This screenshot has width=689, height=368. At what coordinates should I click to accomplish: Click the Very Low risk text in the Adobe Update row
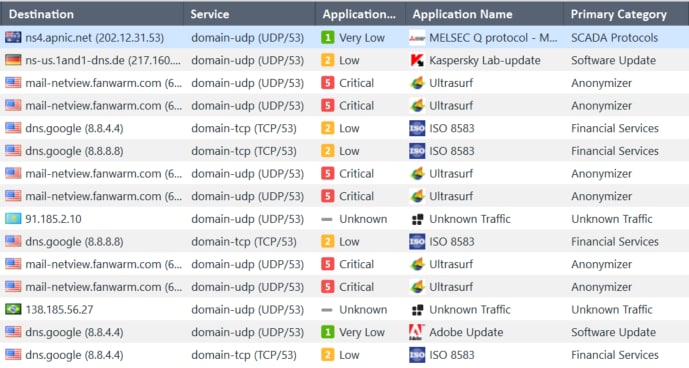(362, 332)
